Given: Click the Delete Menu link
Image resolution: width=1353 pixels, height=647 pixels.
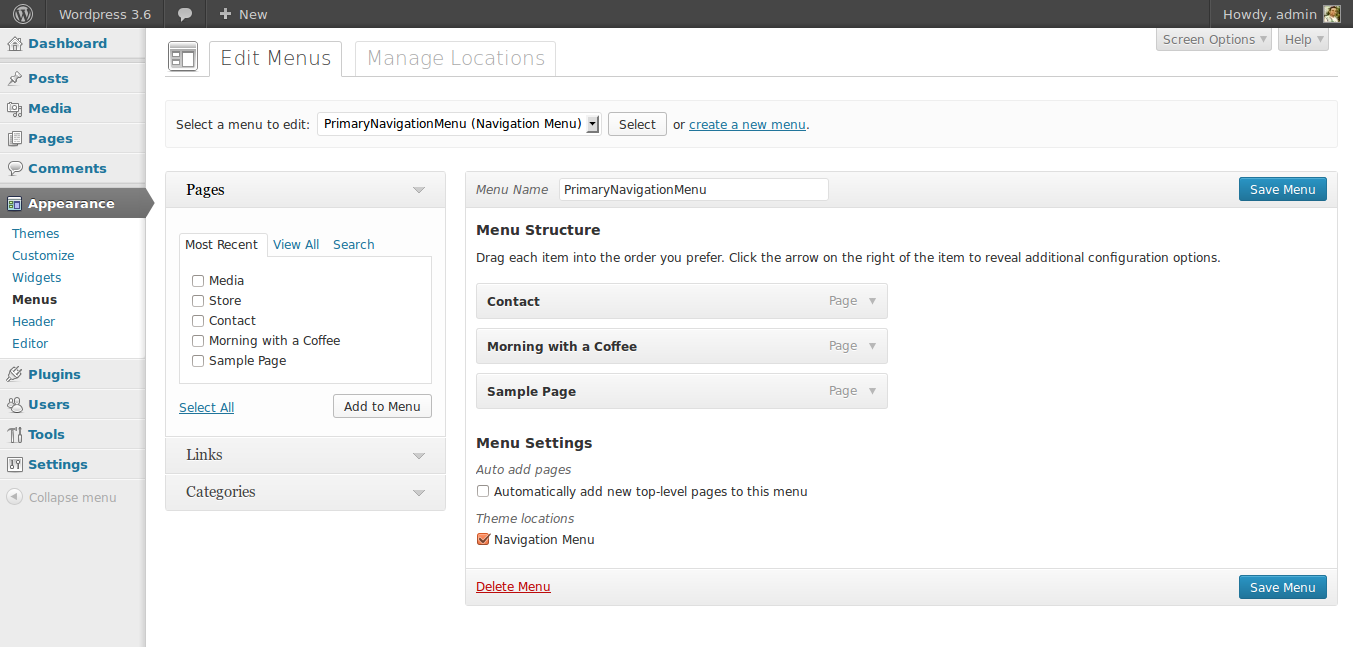Looking at the screenshot, I should pyautogui.click(x=513, y=586).
